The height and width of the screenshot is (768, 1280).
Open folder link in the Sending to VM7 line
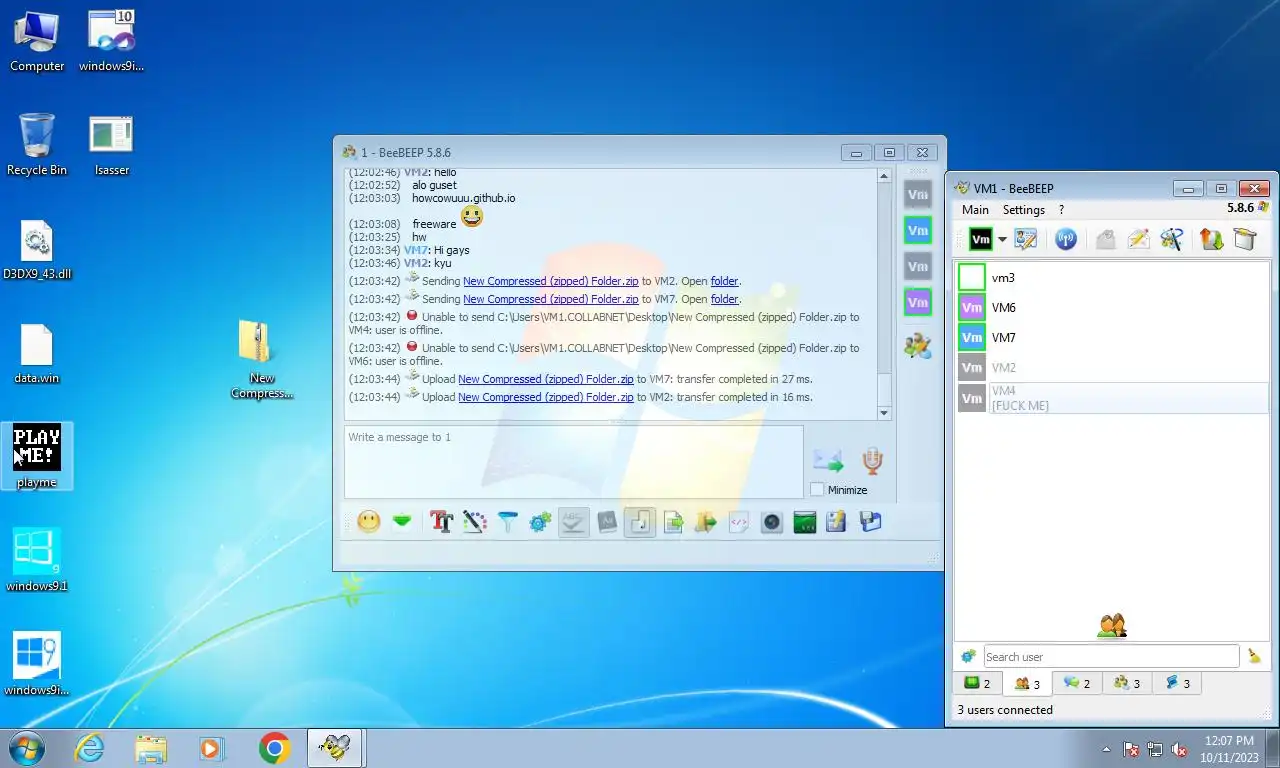(x=725, y=299)
